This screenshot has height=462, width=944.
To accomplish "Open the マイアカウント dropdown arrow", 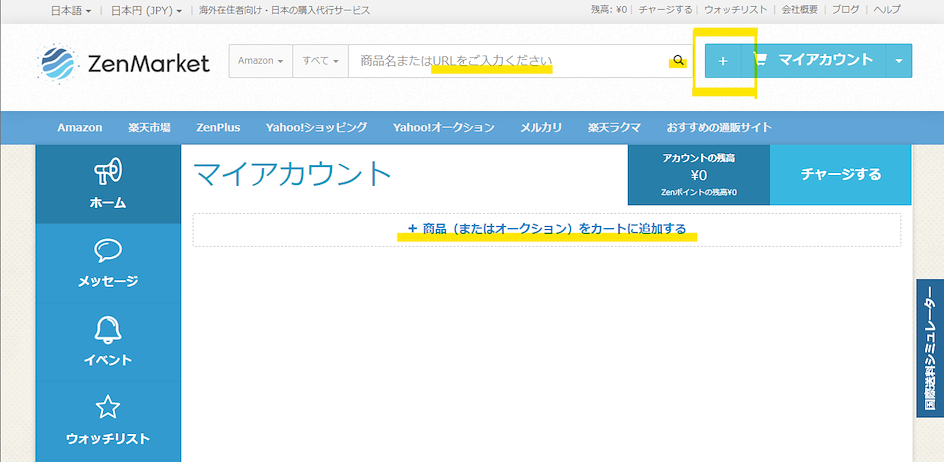I will pyautogui.click(x=899, y=61).
